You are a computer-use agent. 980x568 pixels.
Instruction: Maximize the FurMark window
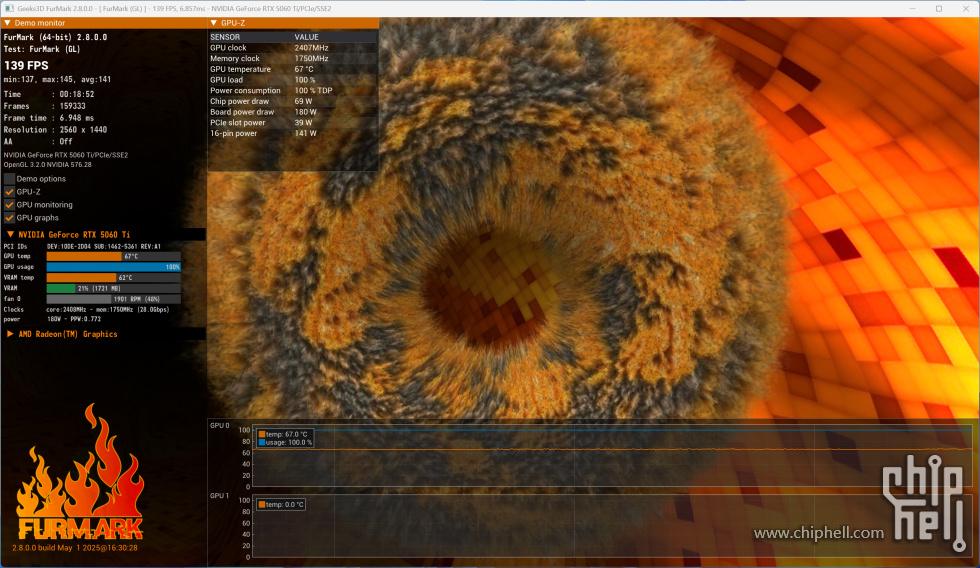(939, 9)
